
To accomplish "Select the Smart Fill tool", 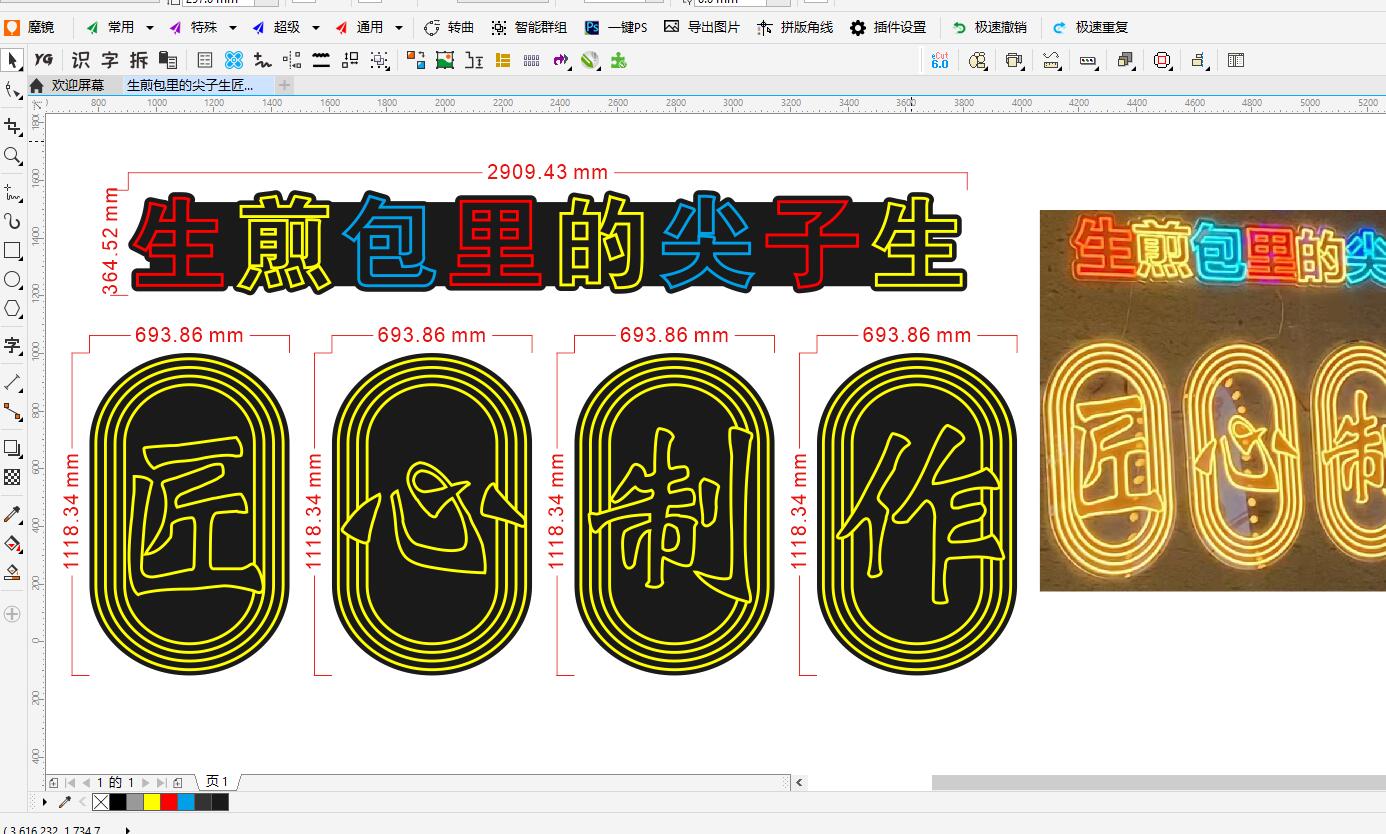I will (x=12, y=572).
